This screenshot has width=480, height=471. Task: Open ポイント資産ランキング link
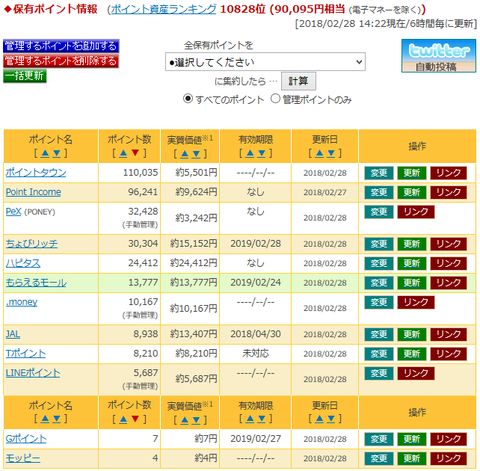pyautogui.click(x=164, y=9)
